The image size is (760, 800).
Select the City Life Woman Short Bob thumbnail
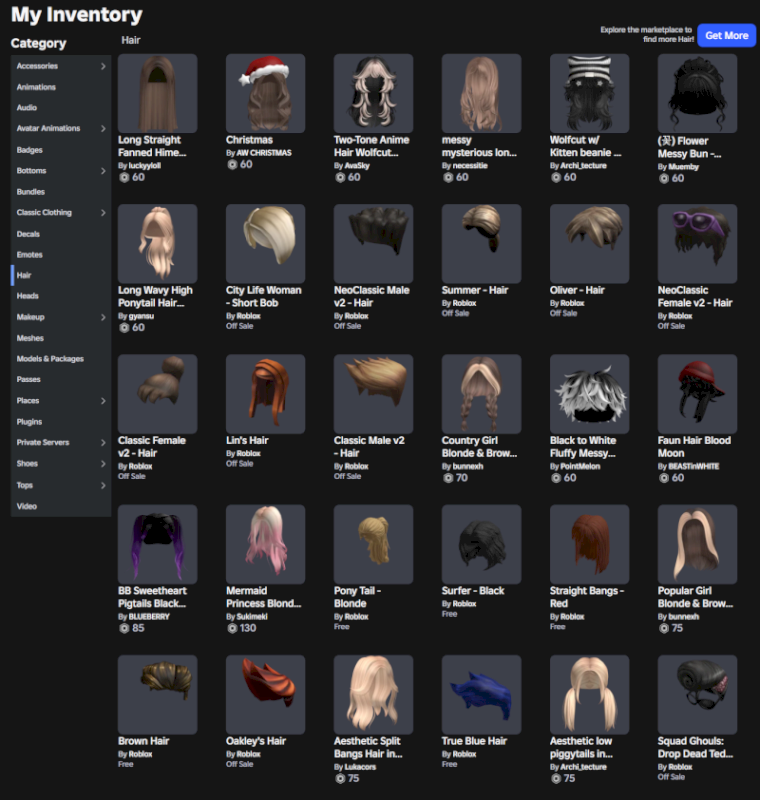(266, 244)
